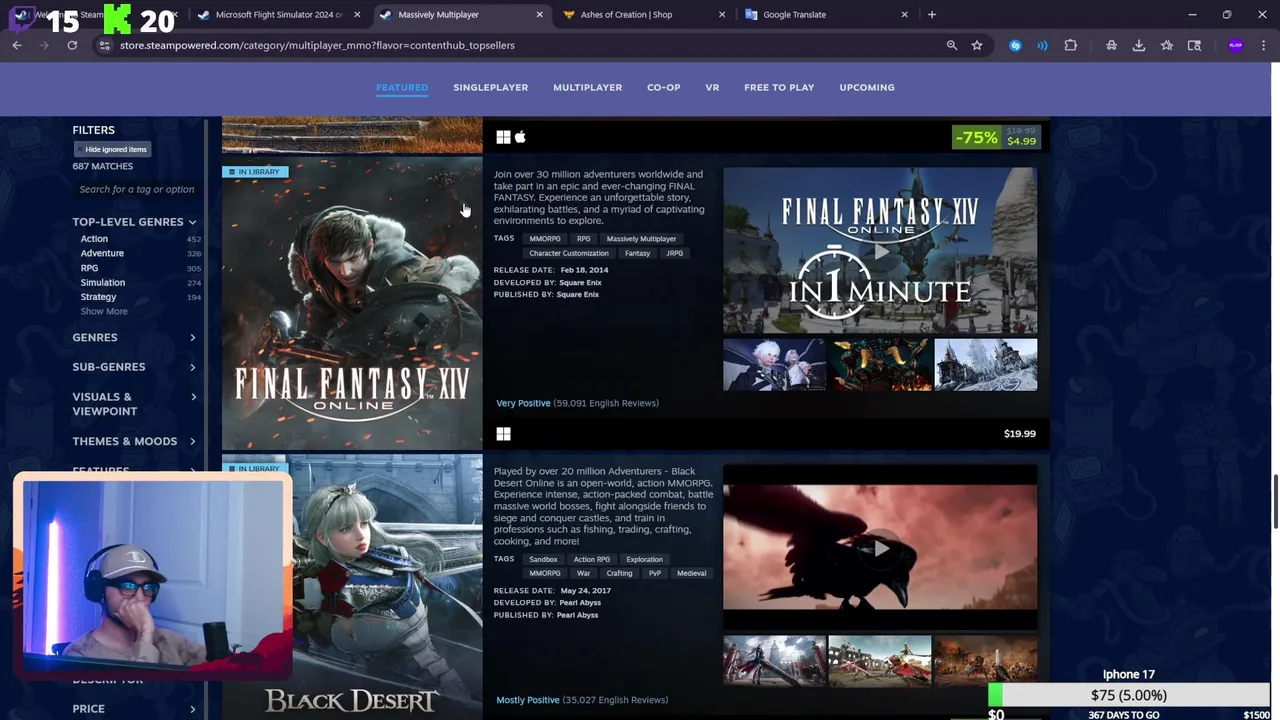Close the Ashes of Creation Shop tab
Screen dimensions: 1280x720
722,15
